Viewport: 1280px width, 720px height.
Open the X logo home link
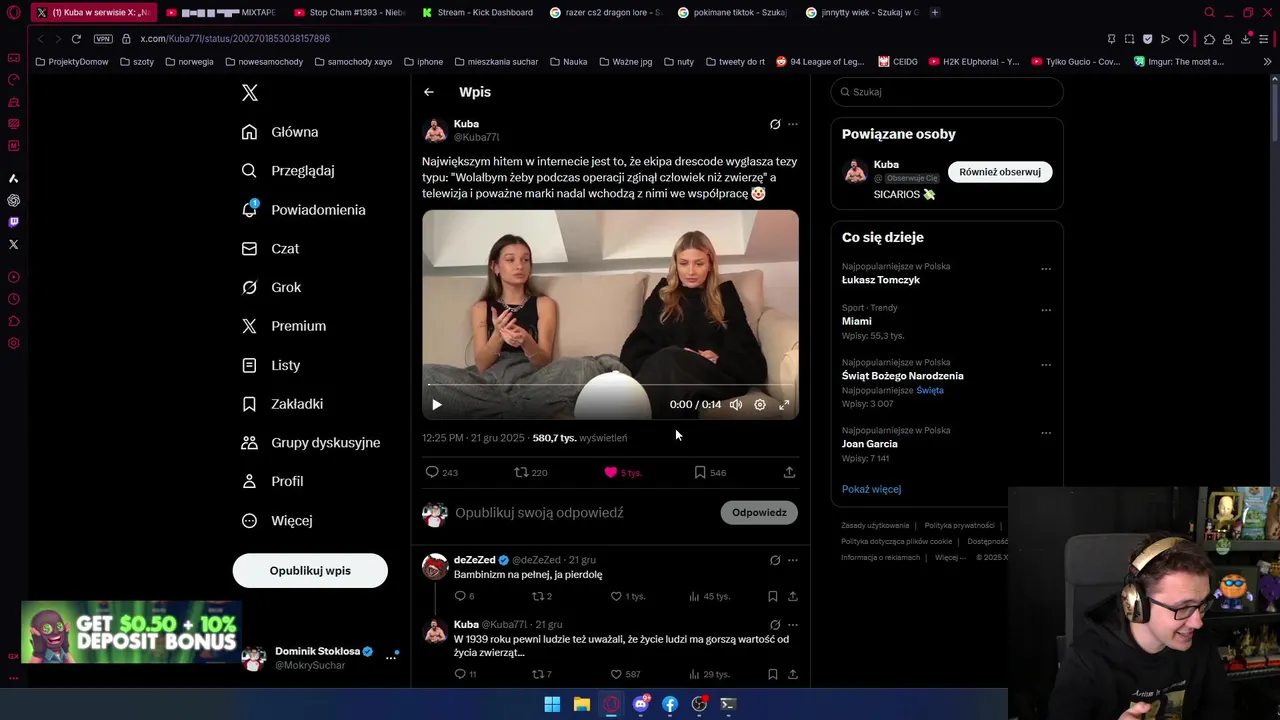pos(250,93)
